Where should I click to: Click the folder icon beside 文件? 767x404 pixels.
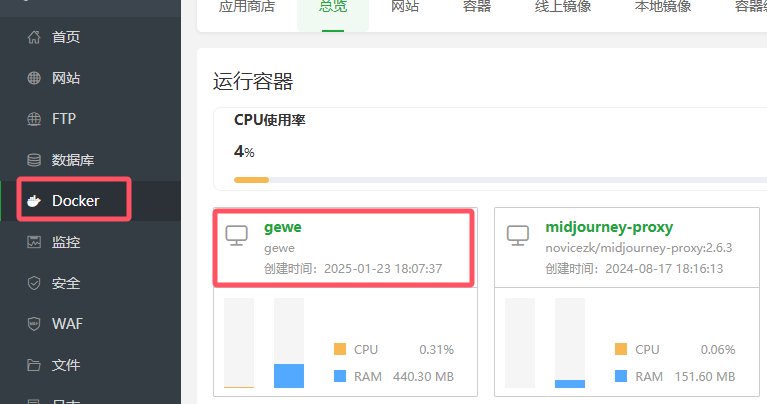click(34, 365)
